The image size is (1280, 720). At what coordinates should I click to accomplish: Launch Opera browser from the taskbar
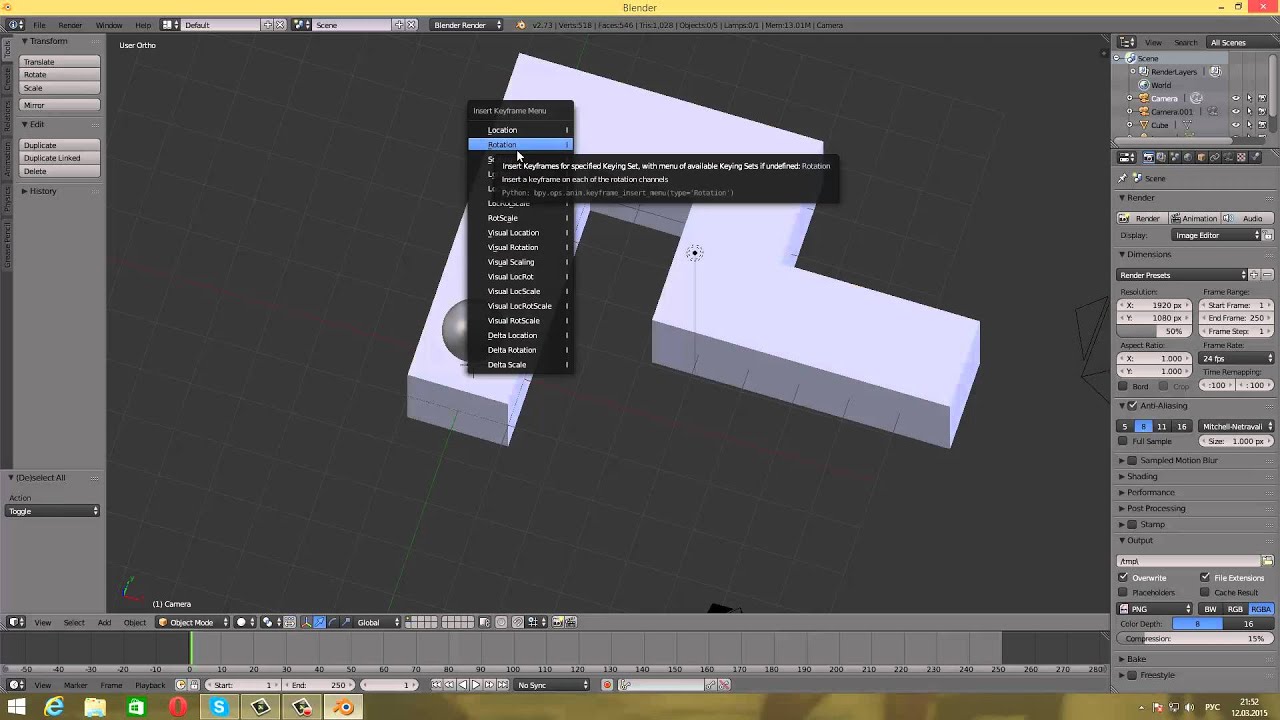click(178, 708)
